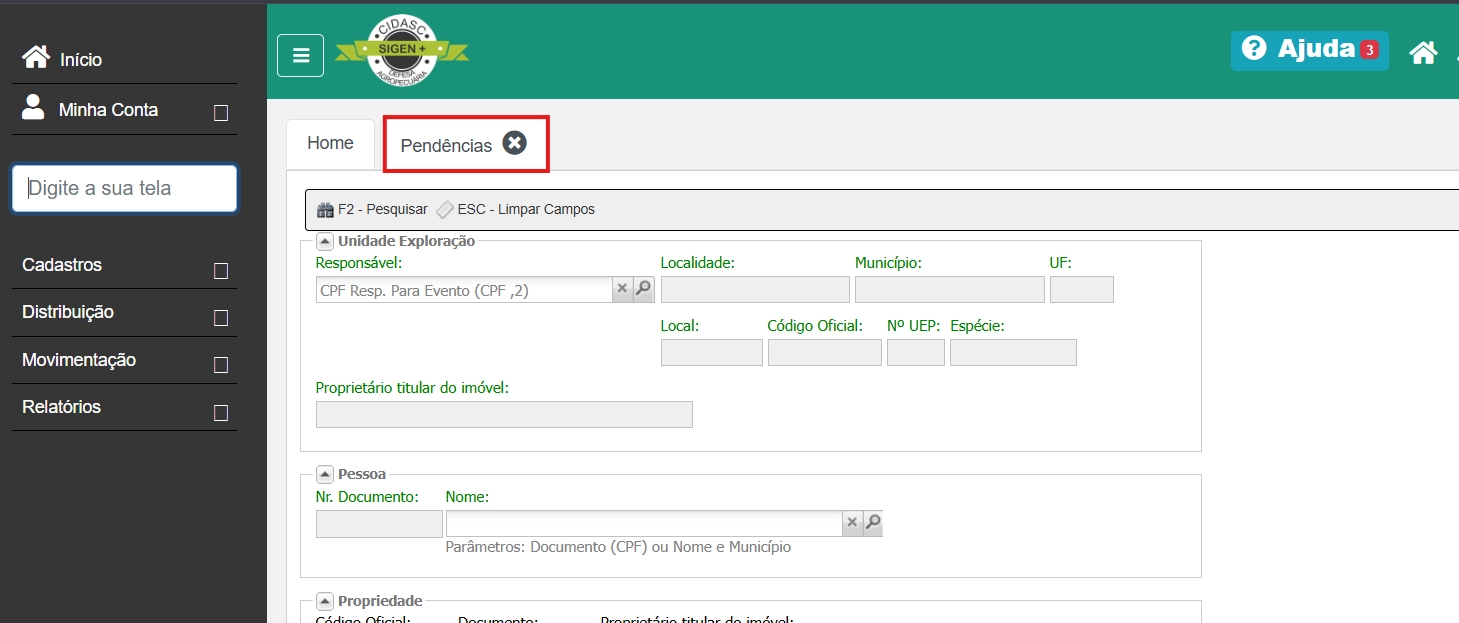The height and width of the screenshot is (623, 1459).
Task: Click the Digite a sua tela field
Action: pyautogui.click(x=124, y=188)
